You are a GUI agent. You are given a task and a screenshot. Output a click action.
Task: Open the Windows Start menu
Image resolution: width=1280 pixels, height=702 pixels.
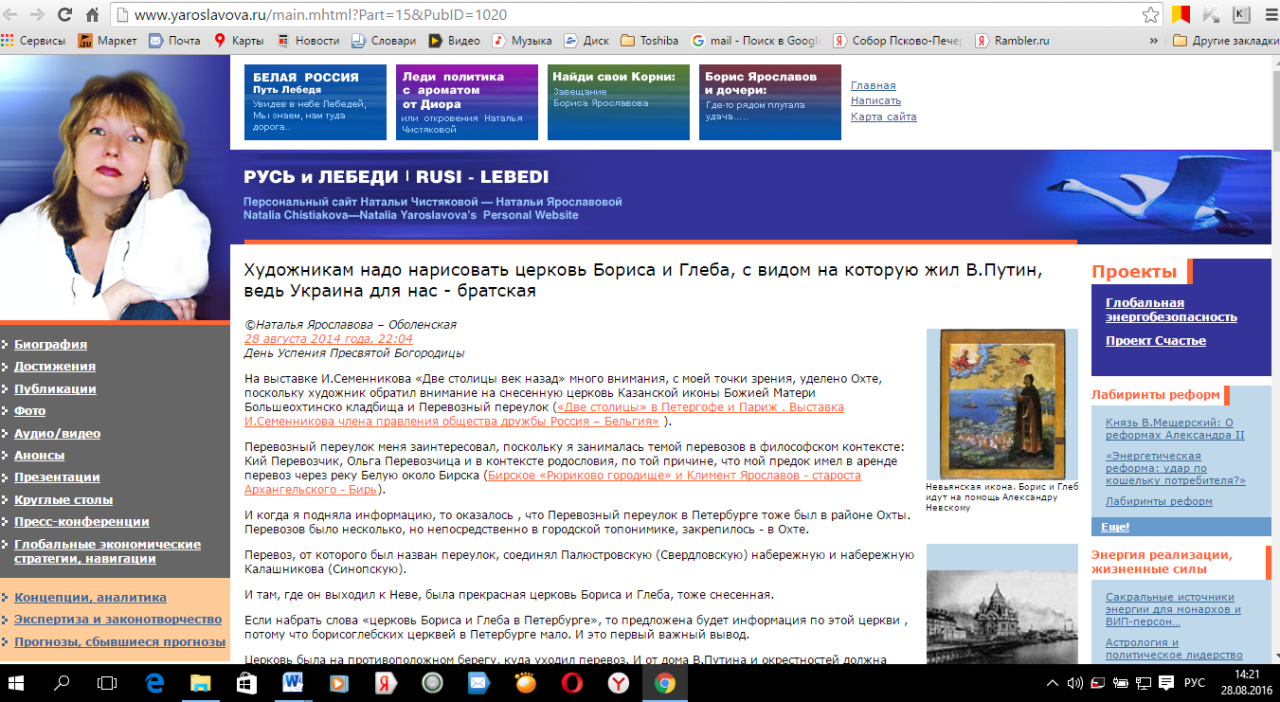click(16, 683)
